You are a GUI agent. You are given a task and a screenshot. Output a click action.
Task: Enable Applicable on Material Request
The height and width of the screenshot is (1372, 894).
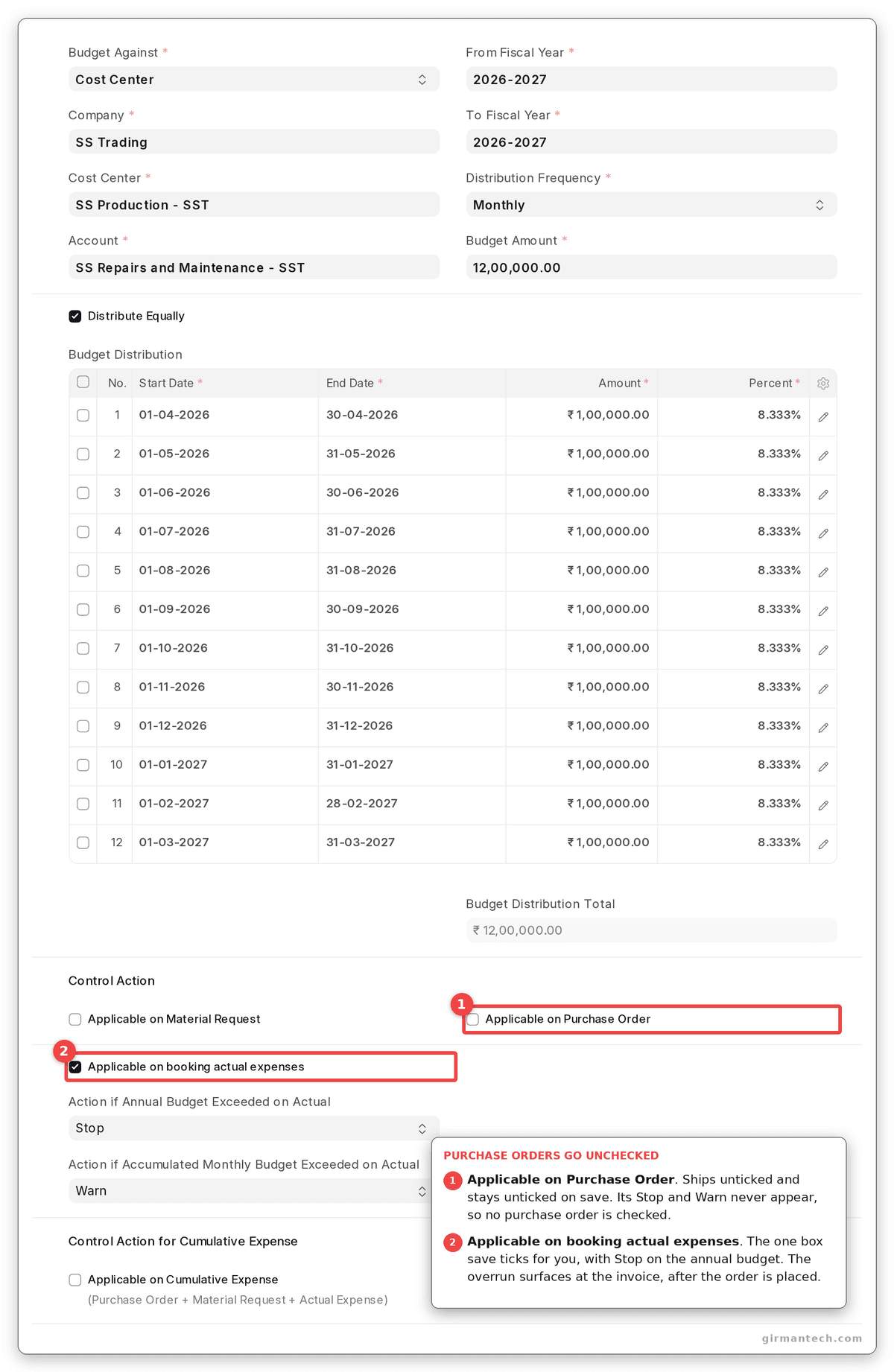click(x=75, y=1019)
